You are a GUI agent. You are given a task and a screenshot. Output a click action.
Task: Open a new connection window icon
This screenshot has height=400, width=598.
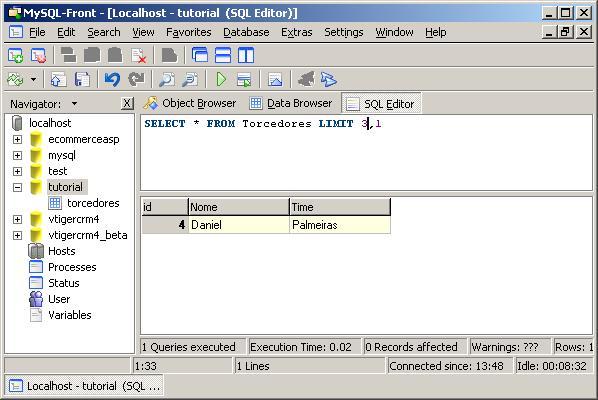click(15, 56)
